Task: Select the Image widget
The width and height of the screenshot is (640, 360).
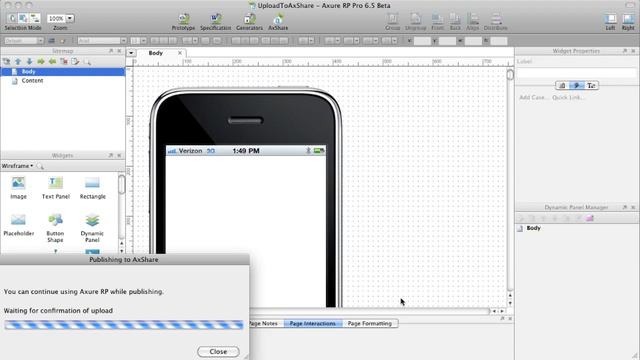Action: pos(18,188)
